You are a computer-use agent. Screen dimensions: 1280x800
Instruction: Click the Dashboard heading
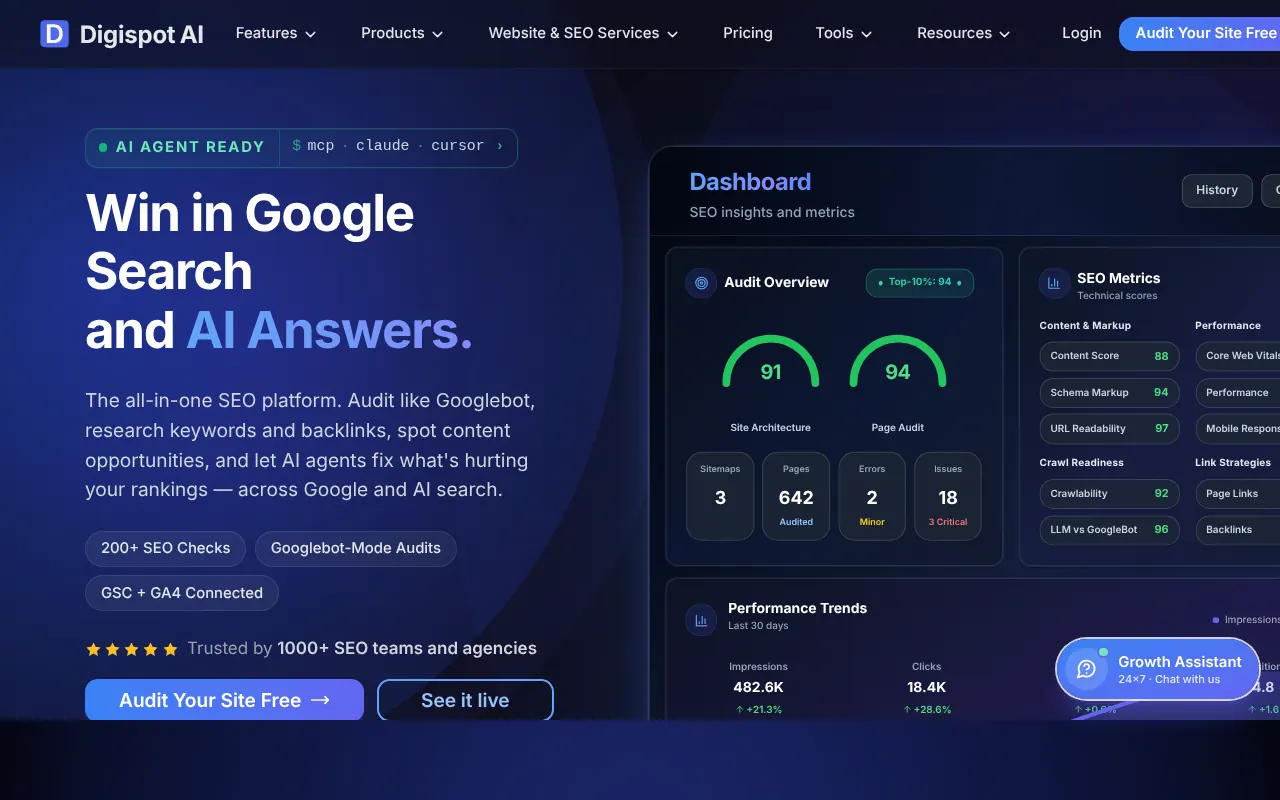pos(750,182)
